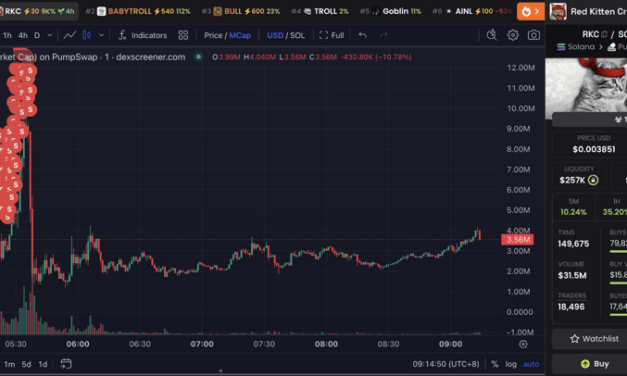
Task: Open trending token Goblin
Action: (x=390, y=11)
